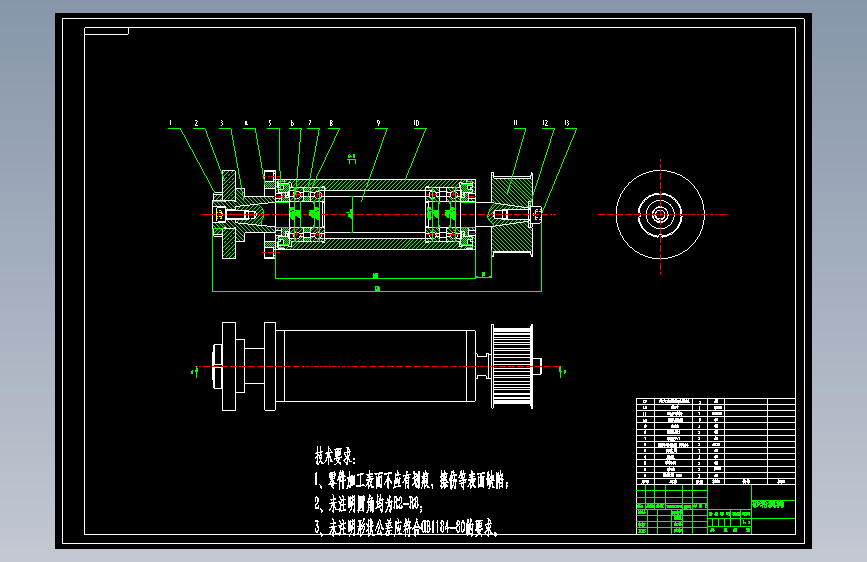The width and height of the screenshot is (867, 562).
Task: Select part balloon number 6
Action: click(292, 123)
